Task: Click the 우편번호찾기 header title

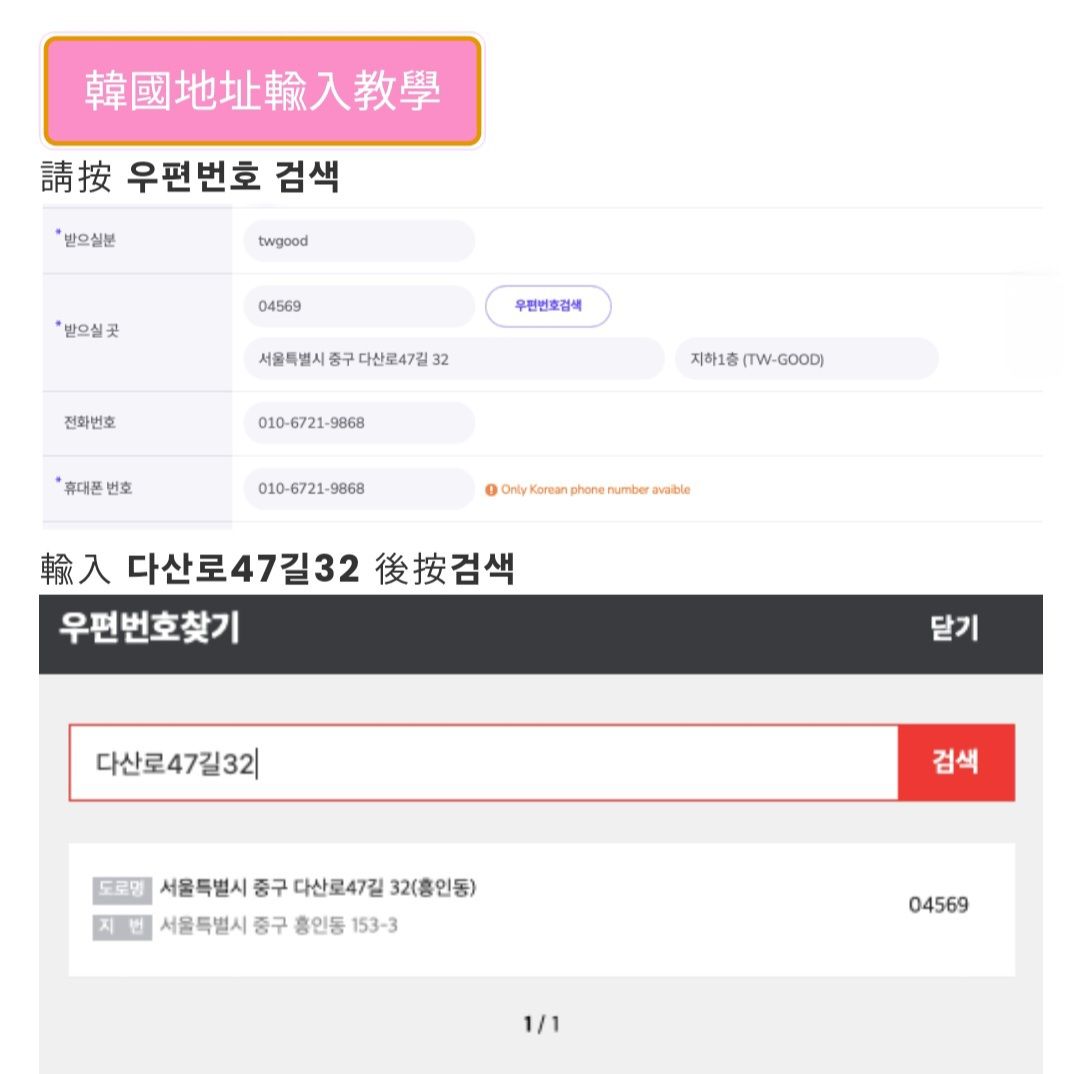Action: point(149,631)
